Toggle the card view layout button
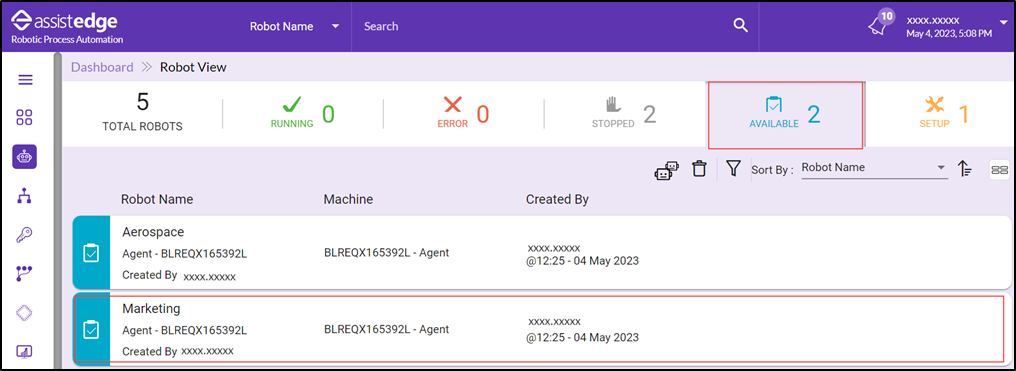This screenshot has width=1016, height=371. pos(999,170)
